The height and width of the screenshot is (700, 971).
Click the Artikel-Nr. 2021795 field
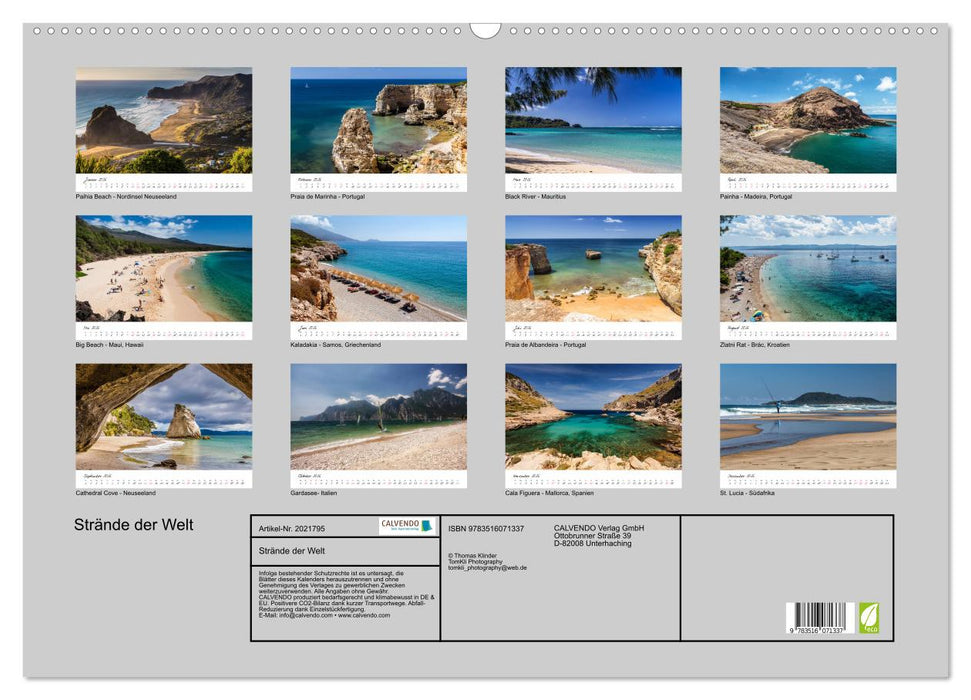[292, 527]
